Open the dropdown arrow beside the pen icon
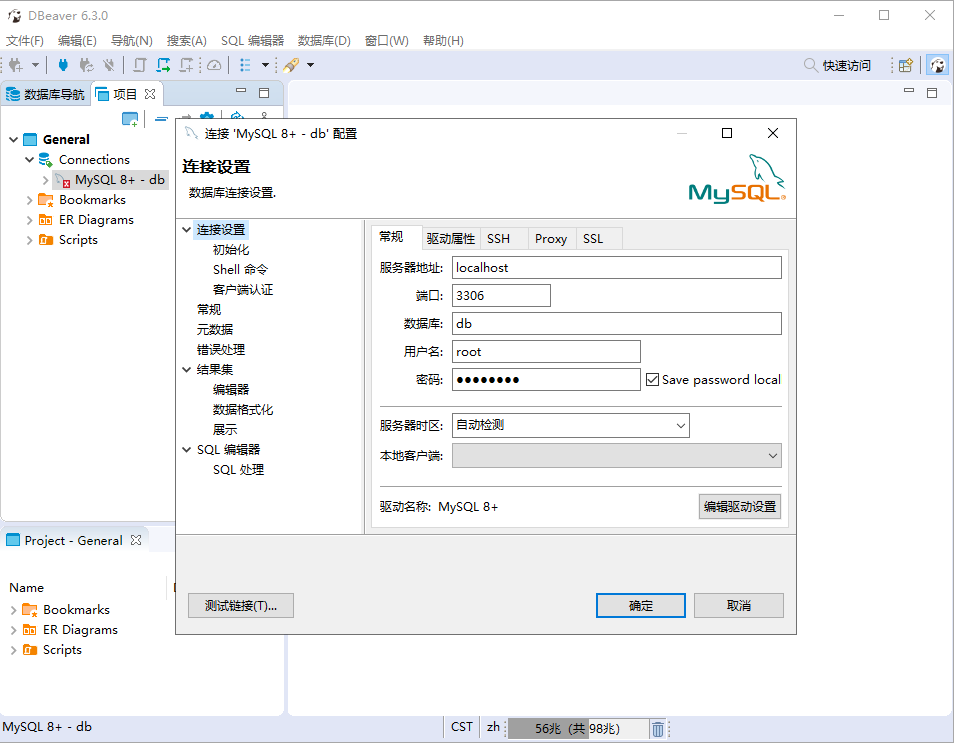Image resolution: width=954 pixels, height=743 pixels. (310, 65)
